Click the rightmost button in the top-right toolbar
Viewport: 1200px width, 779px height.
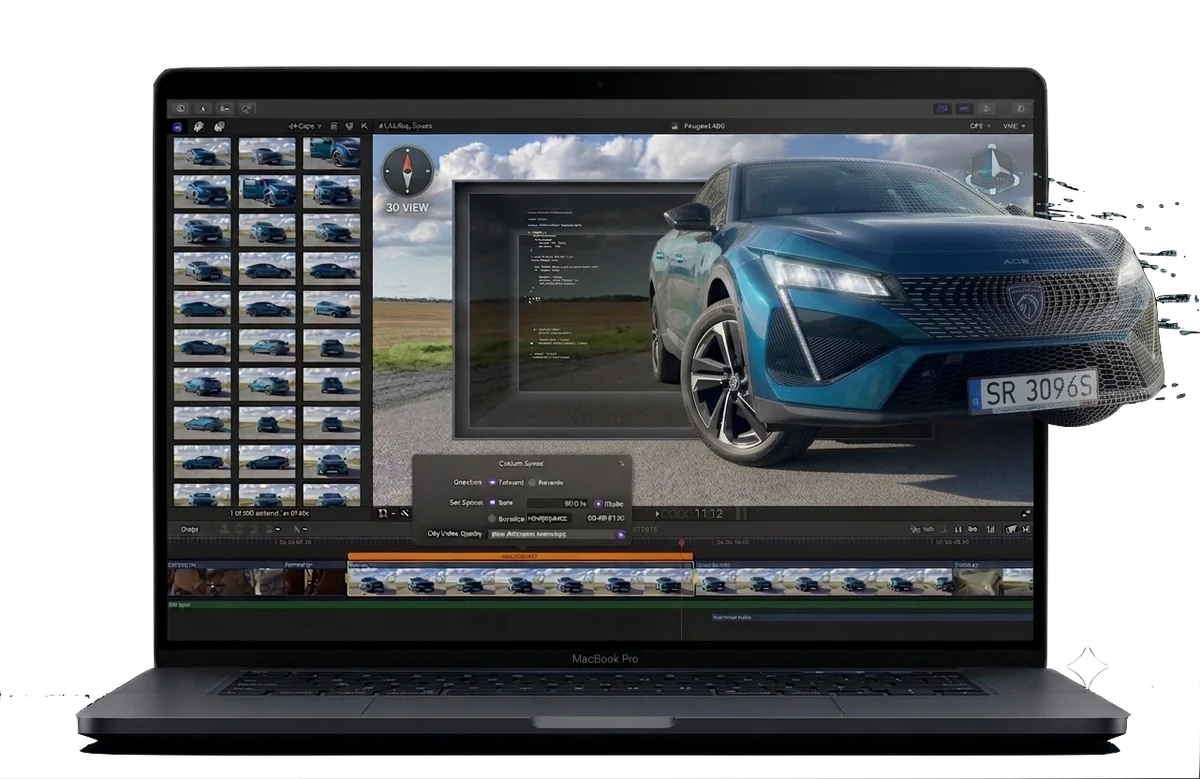[x=1020, y=108]
